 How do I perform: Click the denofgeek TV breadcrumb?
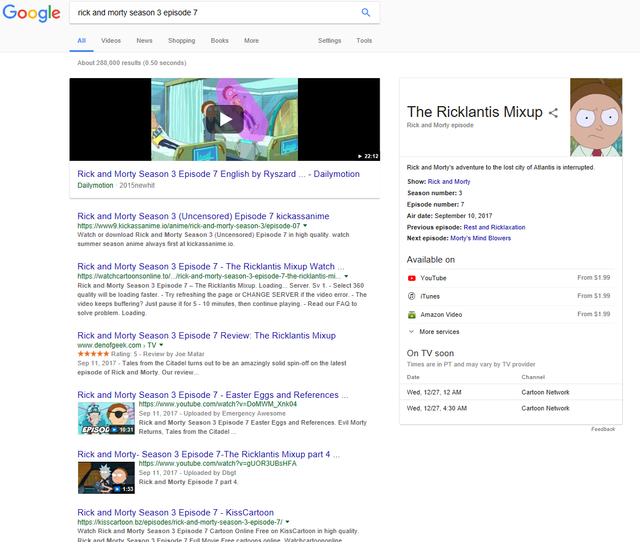coord(151,345)
